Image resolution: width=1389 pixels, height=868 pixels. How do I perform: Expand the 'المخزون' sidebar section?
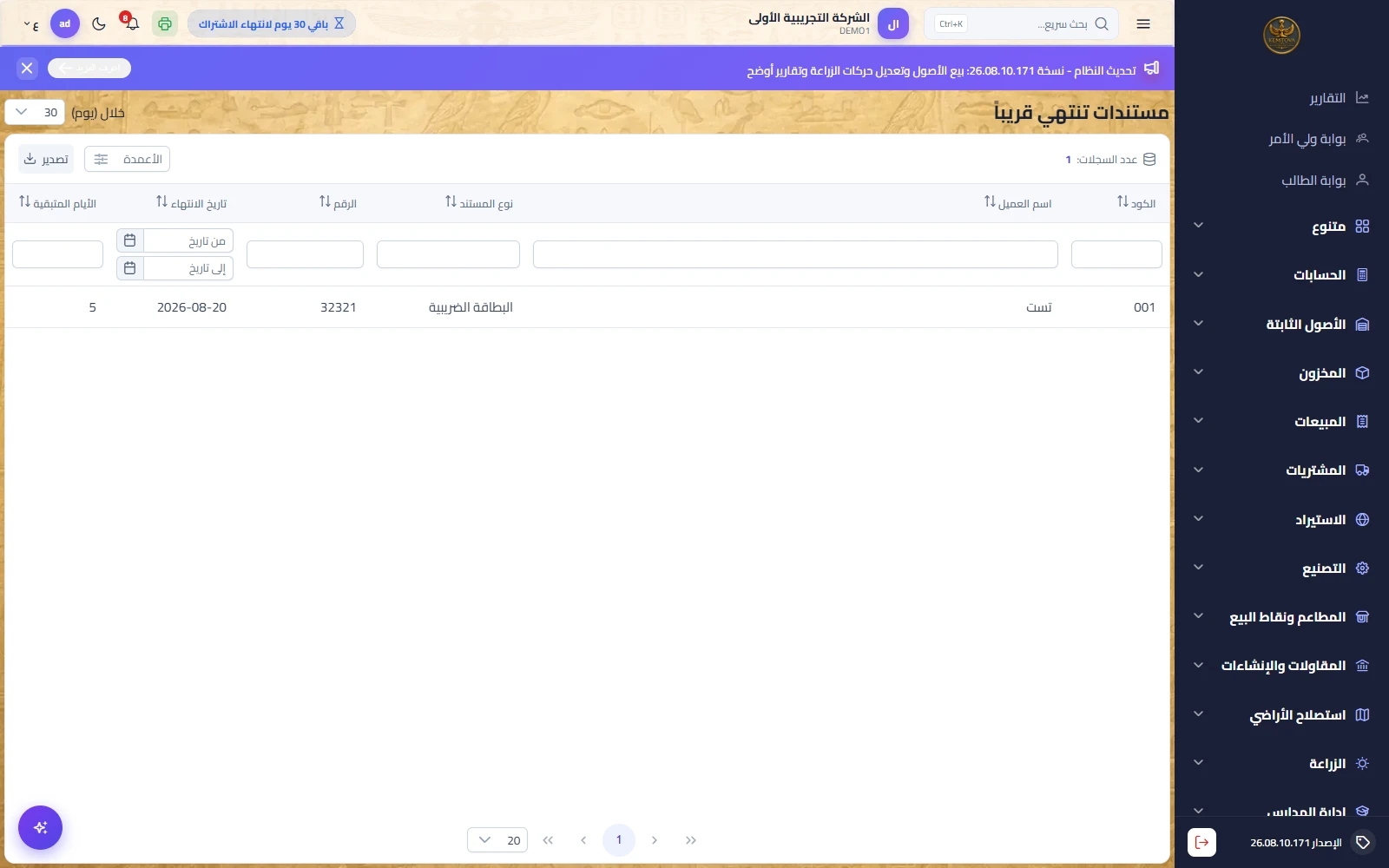coord(1281,373)
